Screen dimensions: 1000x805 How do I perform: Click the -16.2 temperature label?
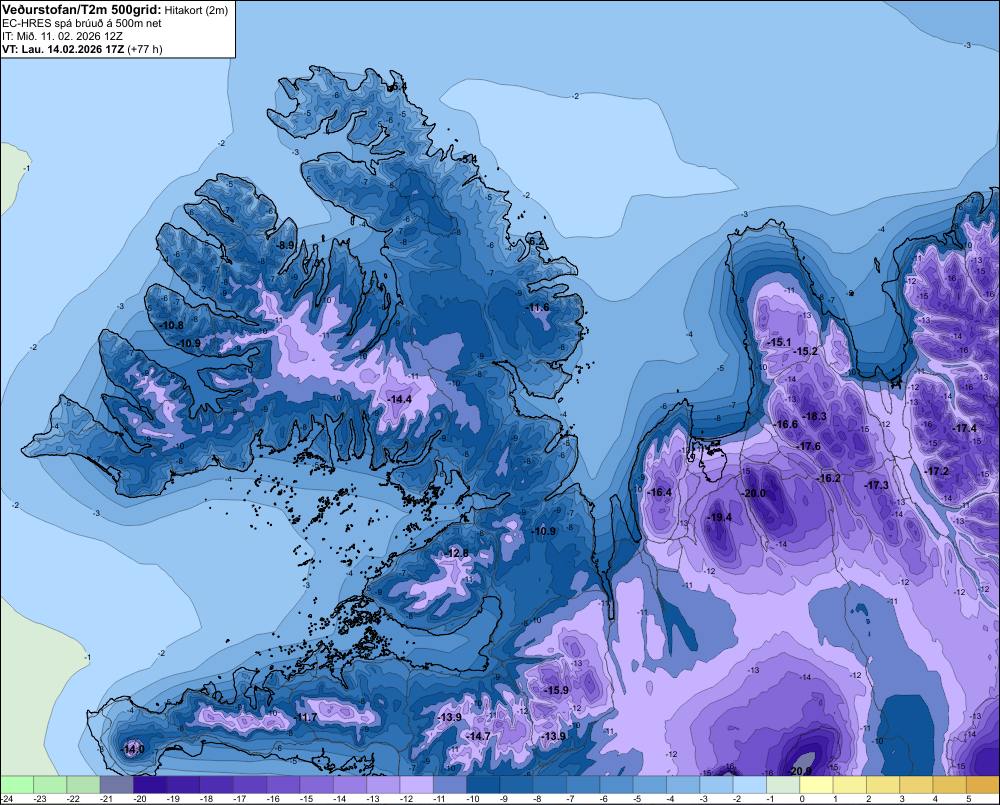(829, 478)
